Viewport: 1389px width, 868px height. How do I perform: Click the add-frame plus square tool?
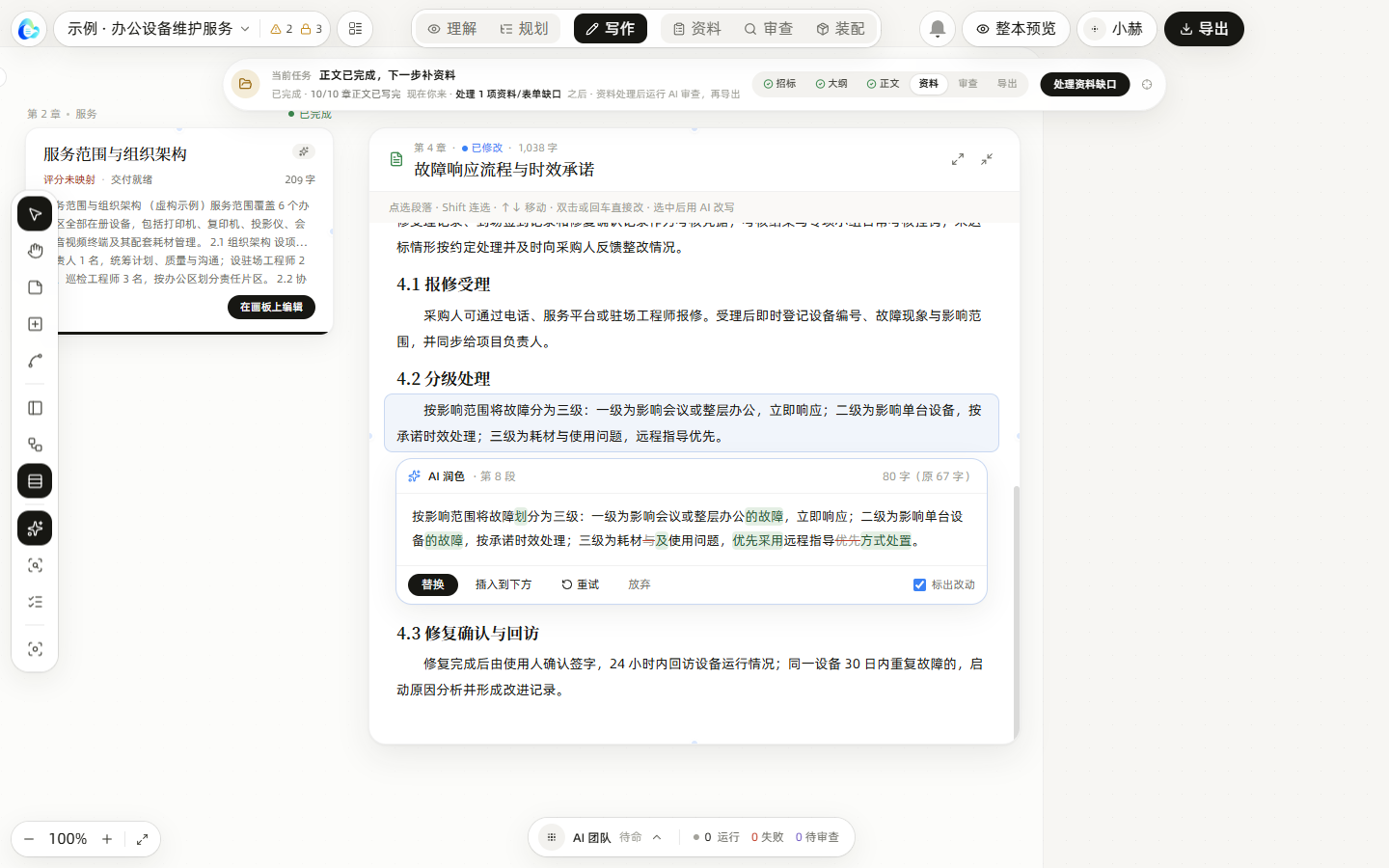35,324
